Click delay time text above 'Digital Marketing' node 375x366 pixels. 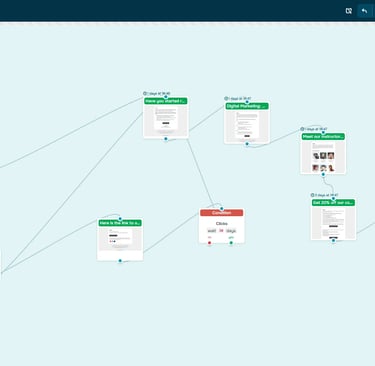click(x=240, y=99)
